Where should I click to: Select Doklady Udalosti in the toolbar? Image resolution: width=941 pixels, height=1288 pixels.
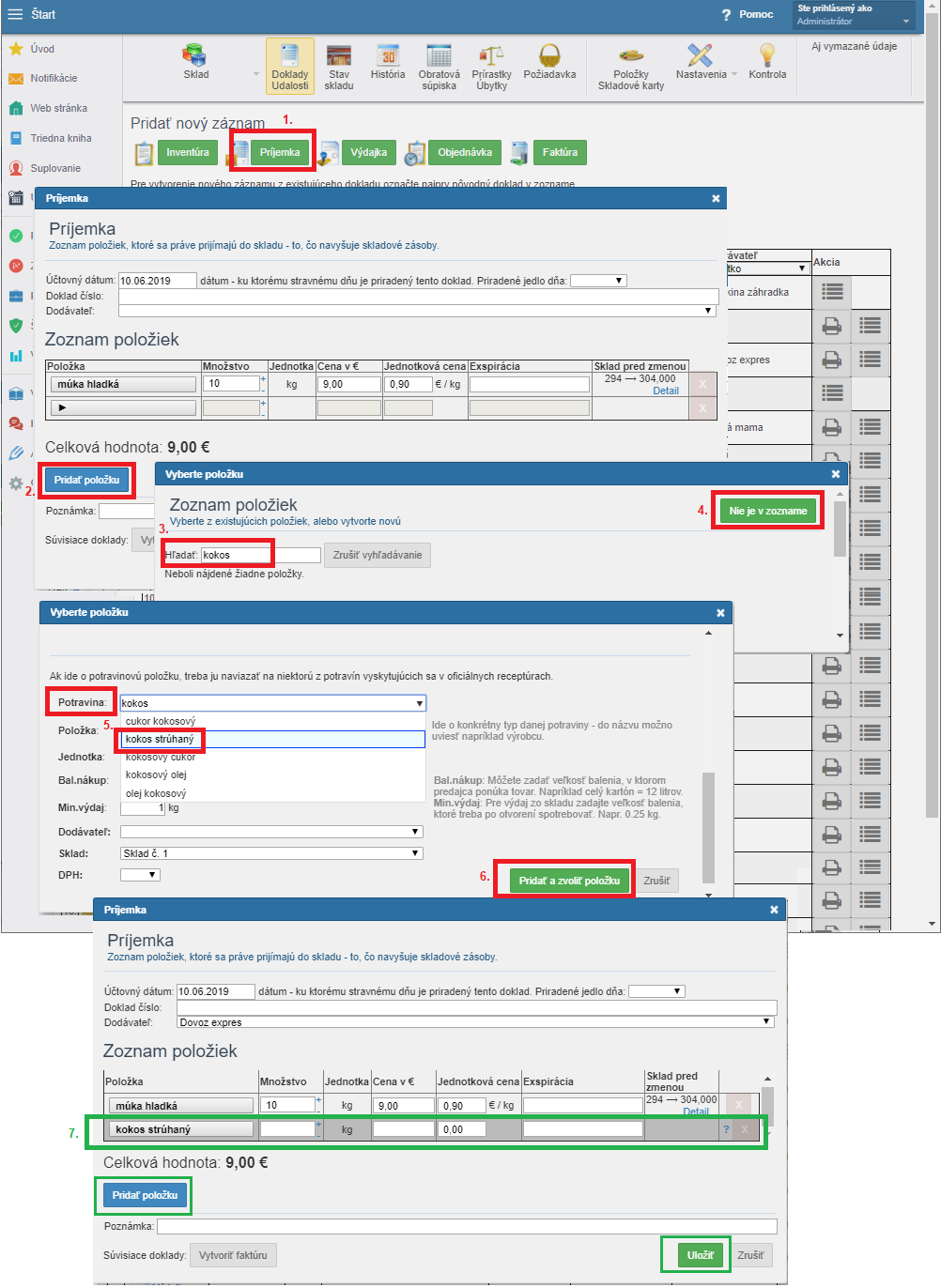(x=290, y=67)
